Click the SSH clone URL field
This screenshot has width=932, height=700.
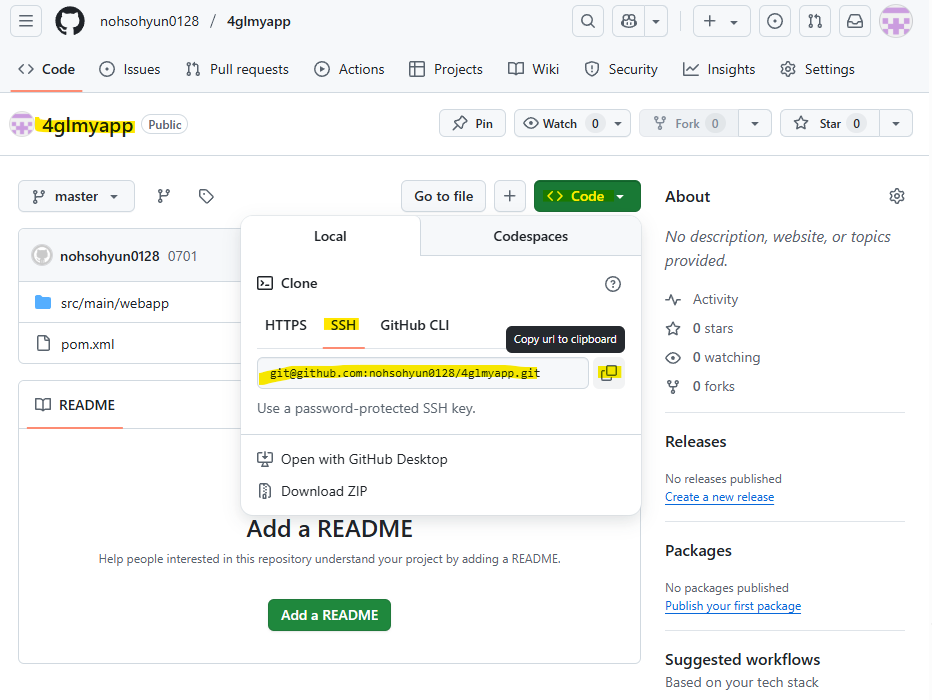(423, 373)
